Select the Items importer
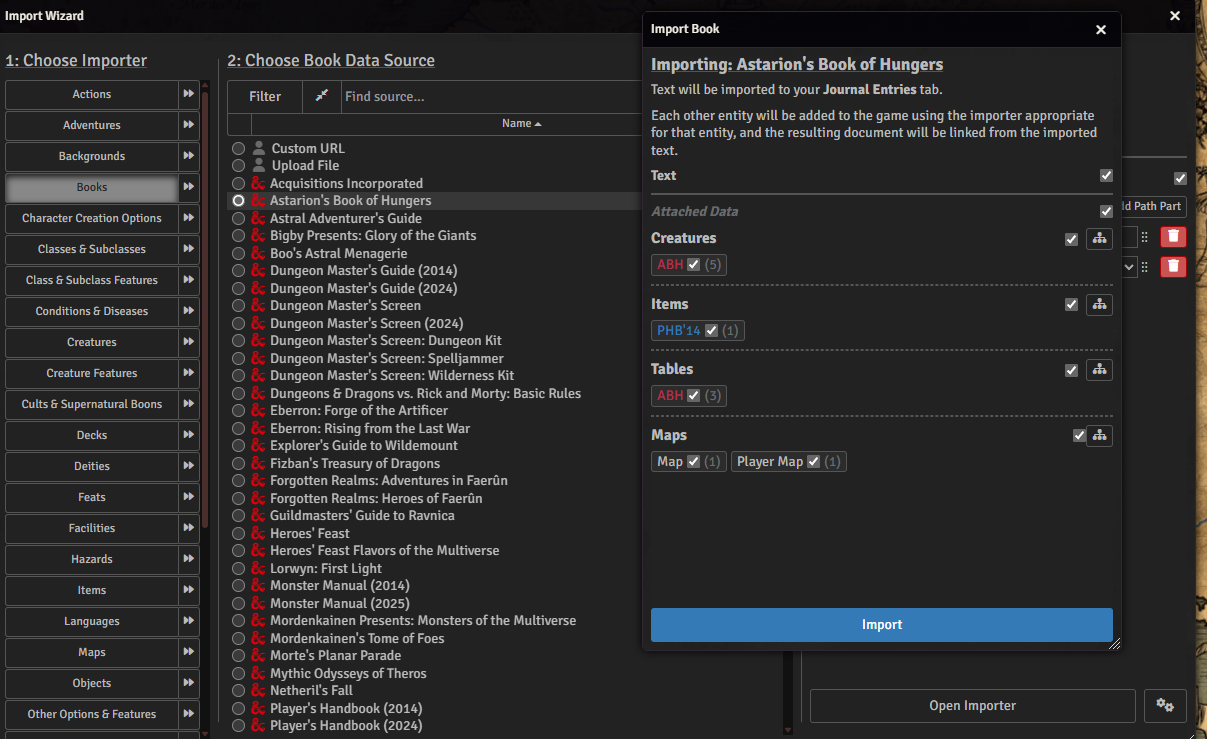Image resolution: width=1207 pixels, height=739 pixels. point(92,590)
